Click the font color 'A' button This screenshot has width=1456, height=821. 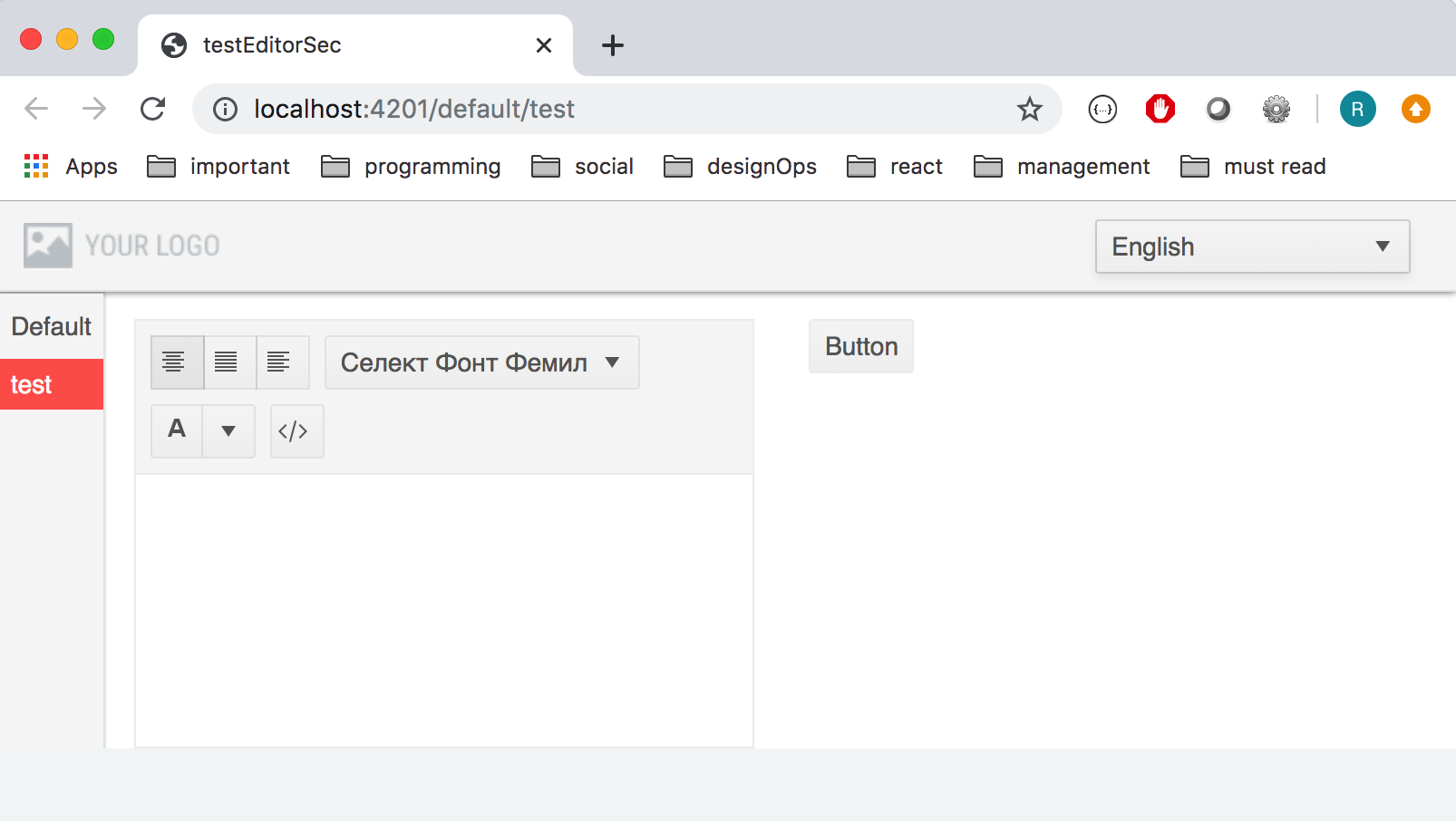click(177, 430)
